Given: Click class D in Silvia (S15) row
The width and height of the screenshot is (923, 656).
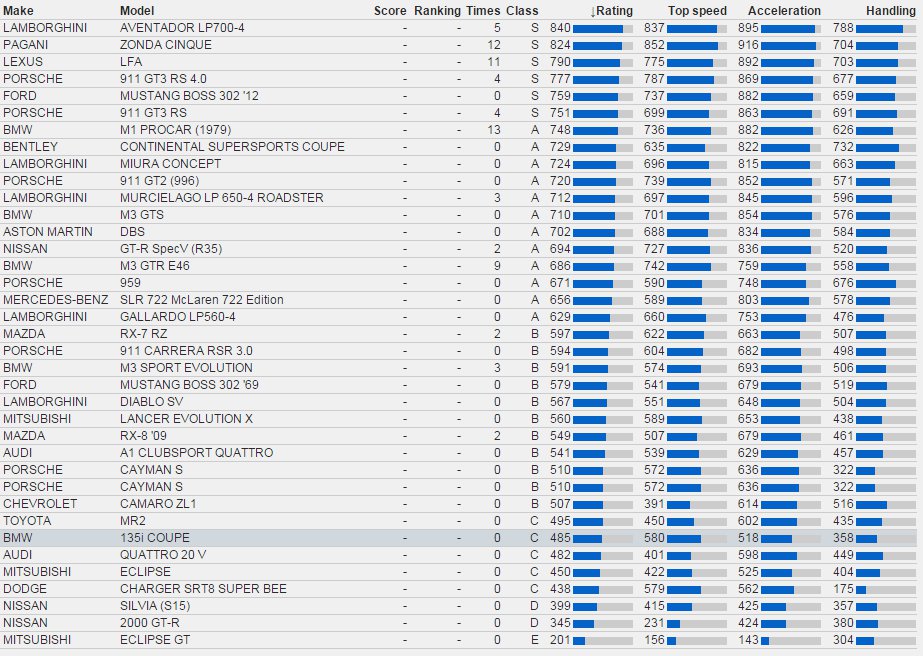Looking at the screenshot, I should pos(534,606).
